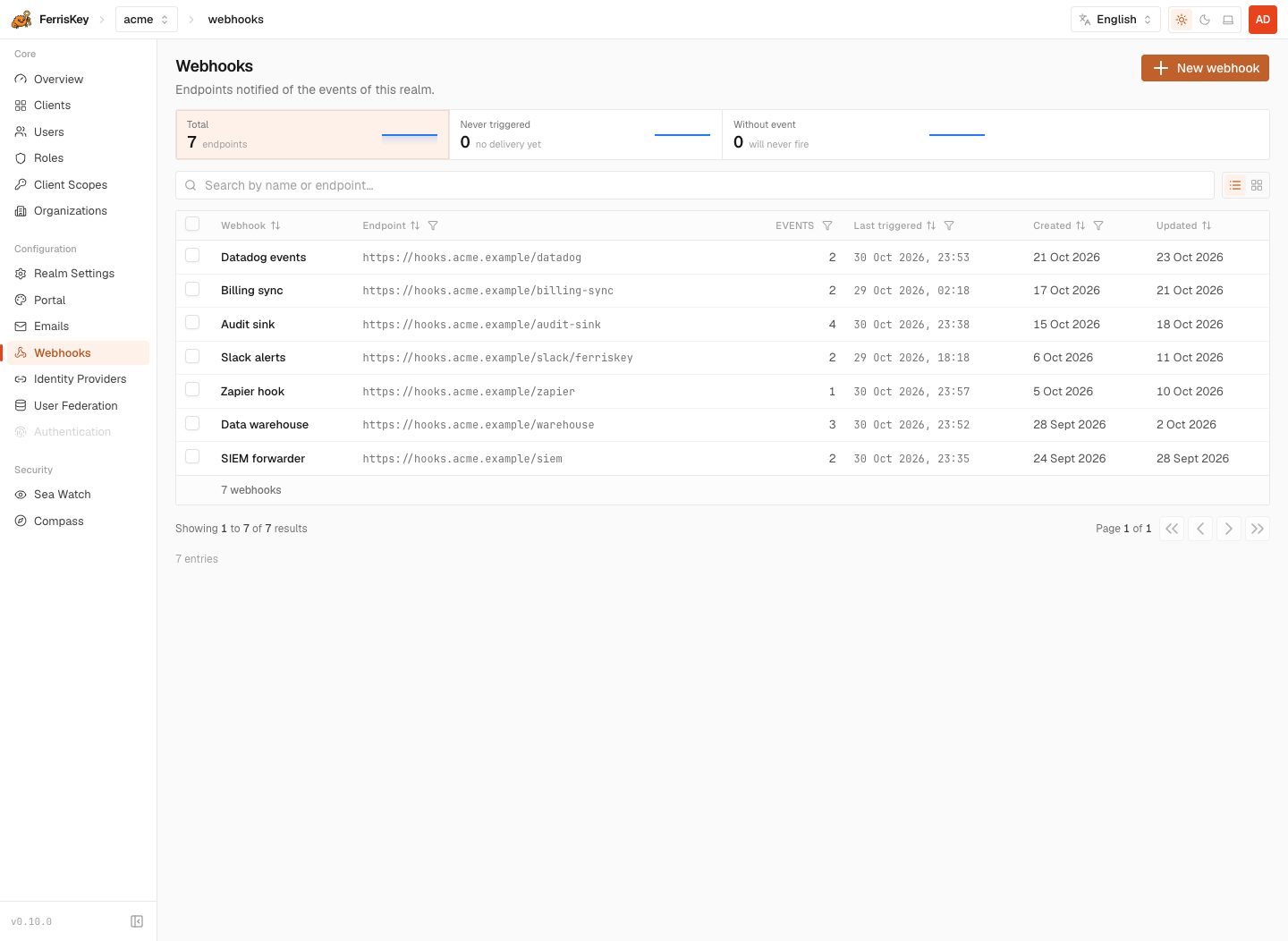The image size is (1288, 941).
Task: Select the Never triggered card
Action: click(x=586, y=134)
